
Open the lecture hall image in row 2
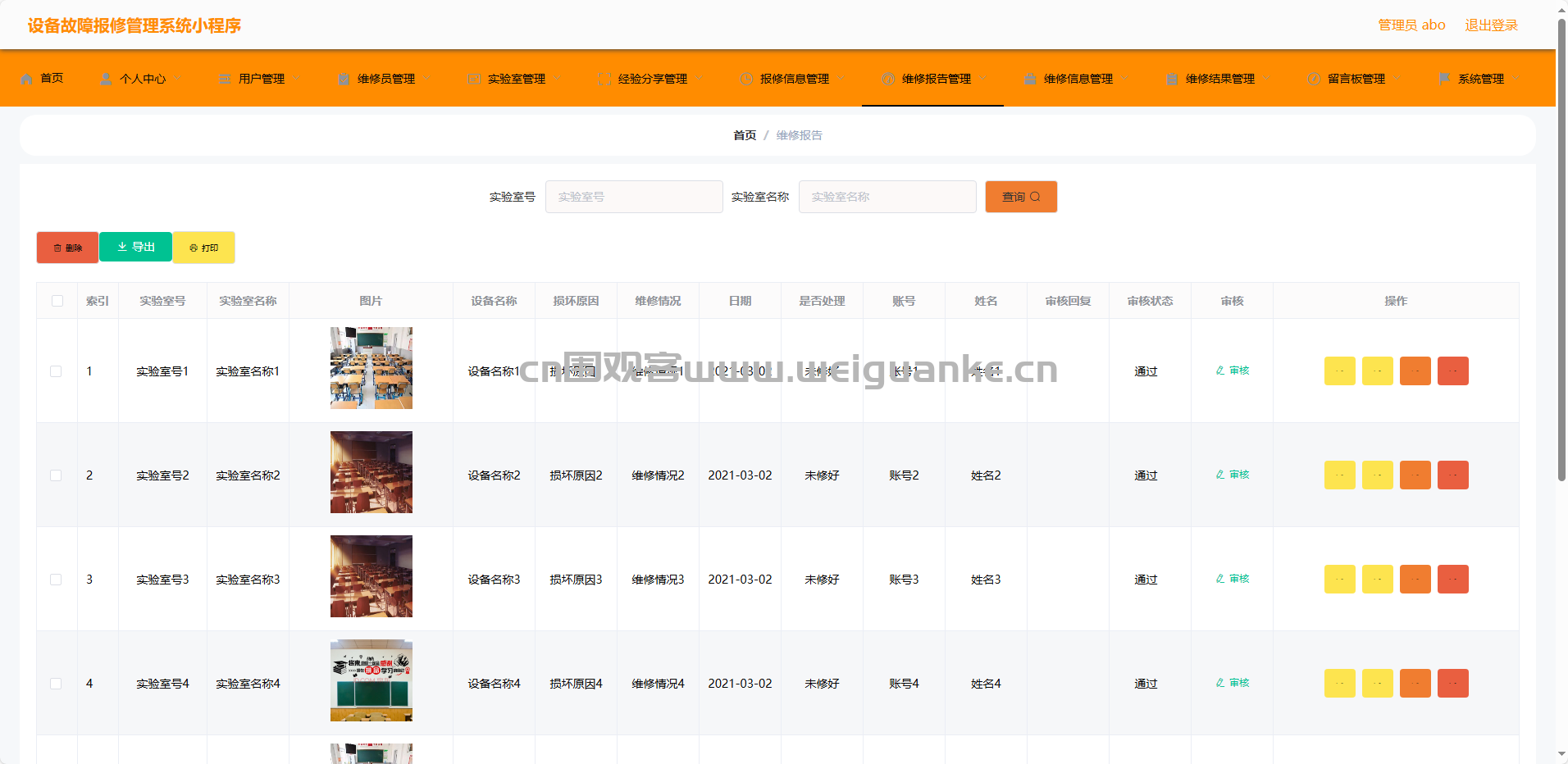[371, 472]
